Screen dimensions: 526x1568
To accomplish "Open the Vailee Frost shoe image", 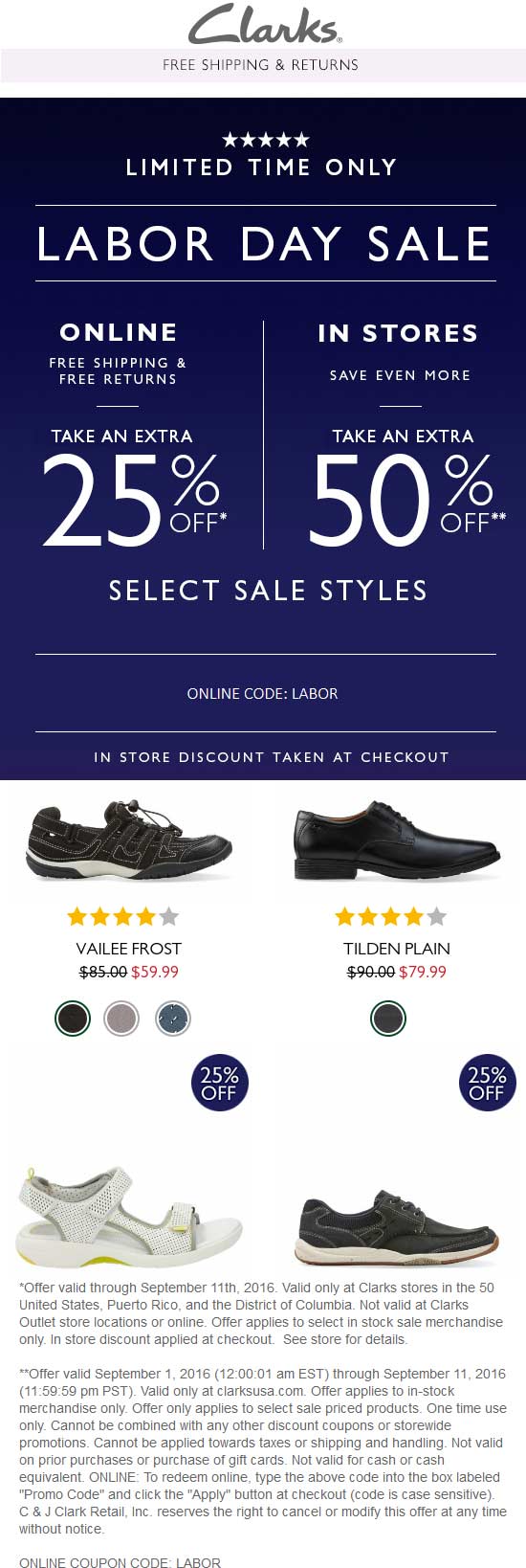I will (x=130, y=841).
